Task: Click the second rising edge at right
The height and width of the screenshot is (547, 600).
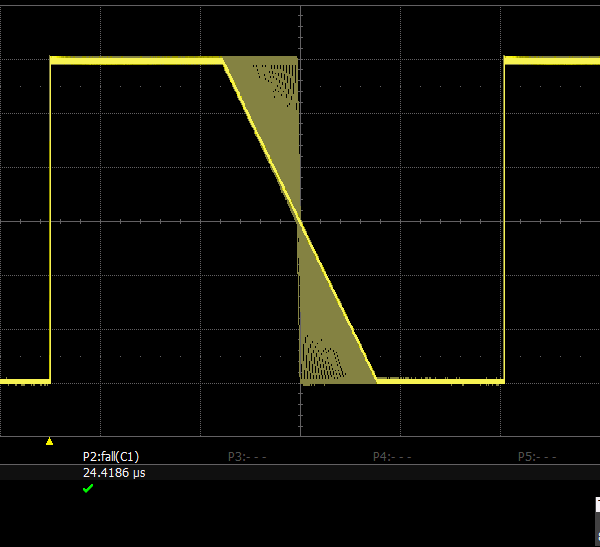Action: 504,220
